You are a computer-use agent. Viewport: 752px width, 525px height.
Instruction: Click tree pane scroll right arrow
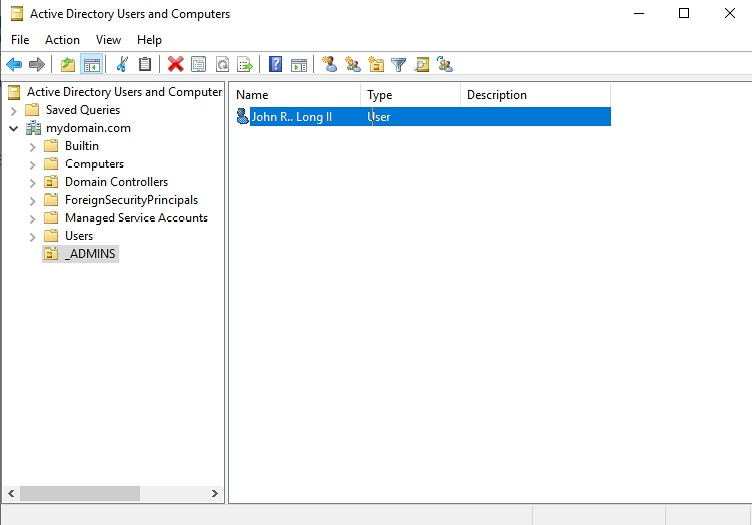[x=214, y=493]
